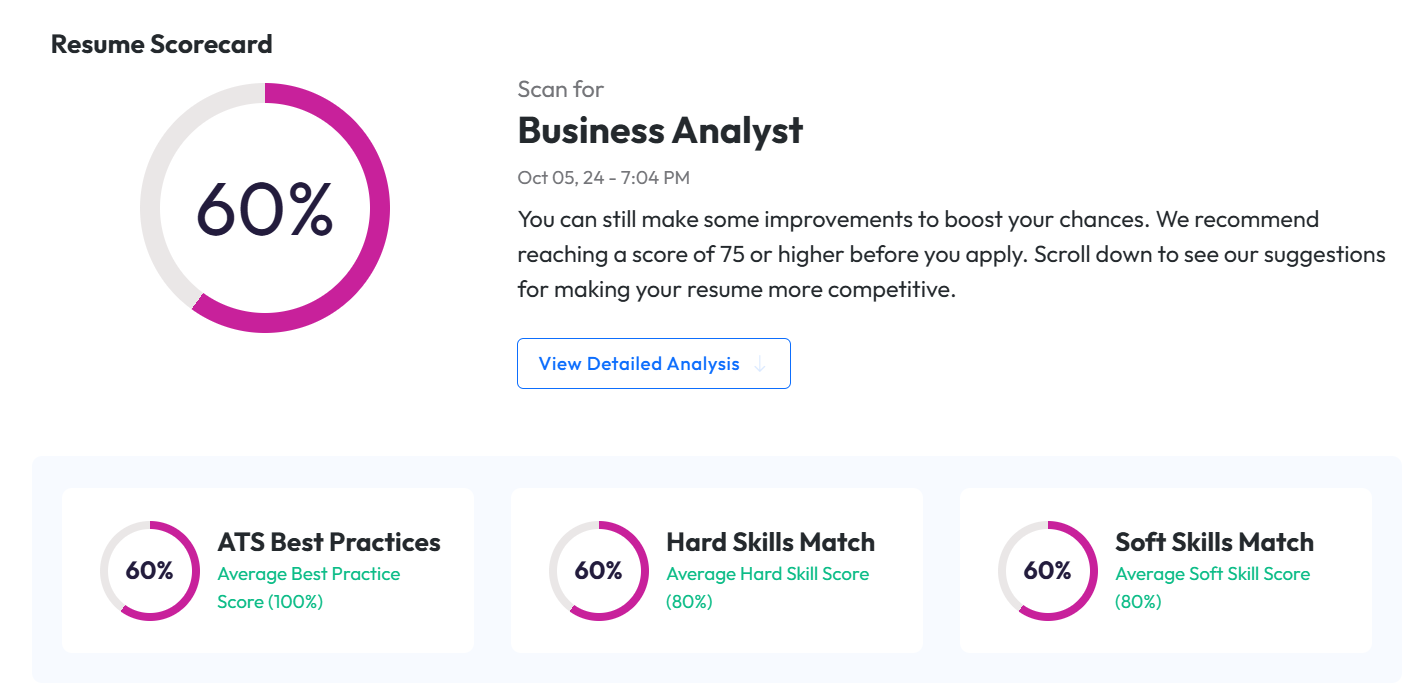
Task: Click the scan date Oct 05, 24 - 7:04 PM
Action: tap(603, 178)
